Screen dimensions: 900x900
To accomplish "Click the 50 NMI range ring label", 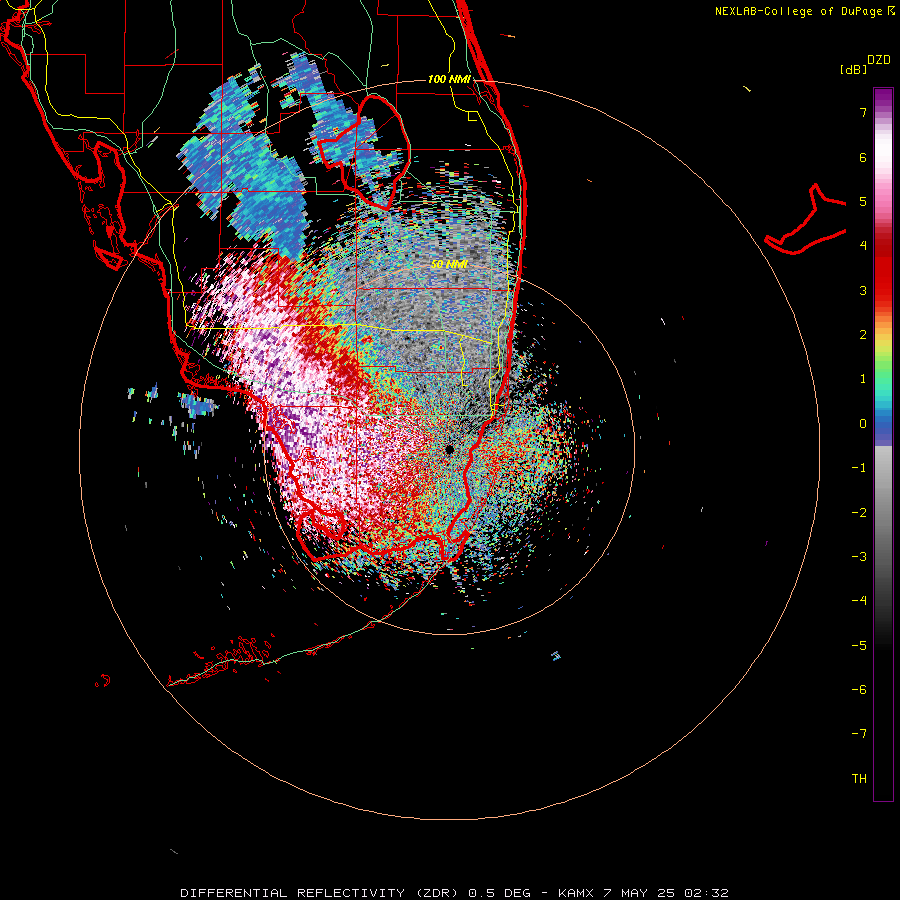I will click(x=449, y=264).
